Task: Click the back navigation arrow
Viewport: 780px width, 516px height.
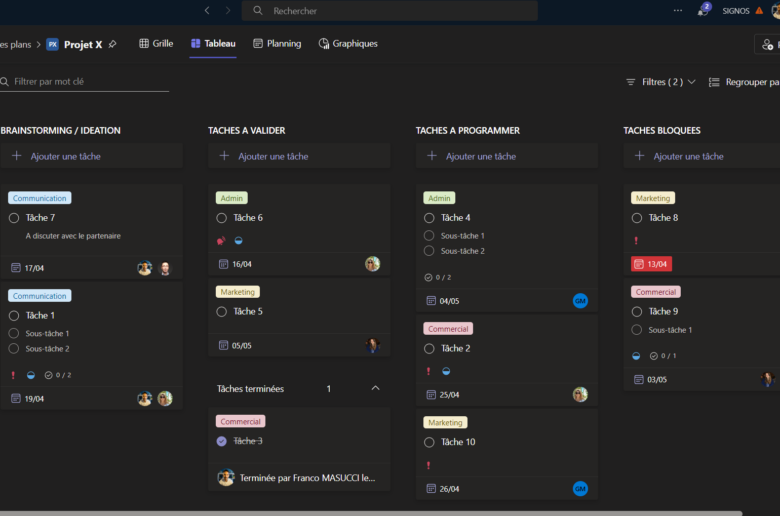Action: [207, 11]
